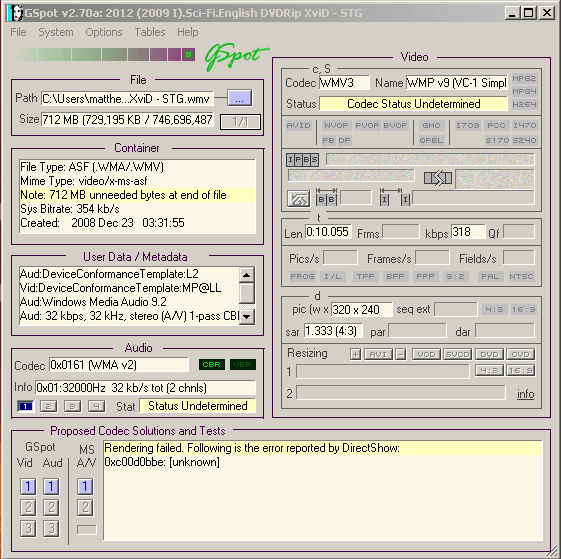Click the PAL indicator
The width and height of the screenshot is (561, 559).
(490, 276)
